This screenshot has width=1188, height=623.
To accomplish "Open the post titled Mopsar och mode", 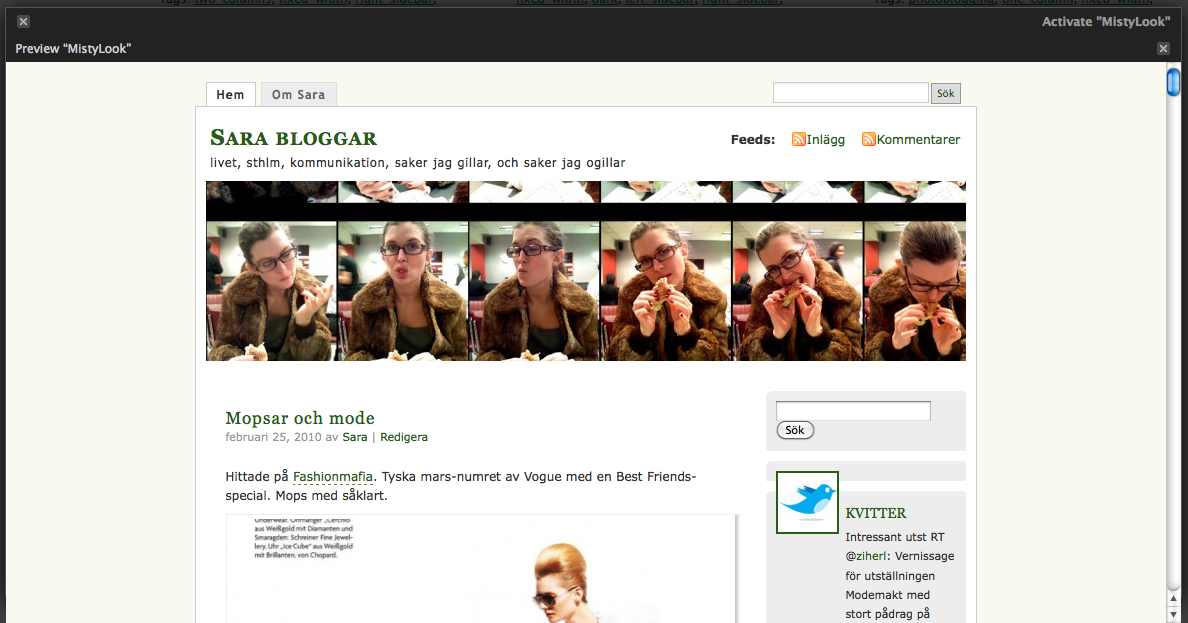I will pyautogui.click(x=300, y=418).
